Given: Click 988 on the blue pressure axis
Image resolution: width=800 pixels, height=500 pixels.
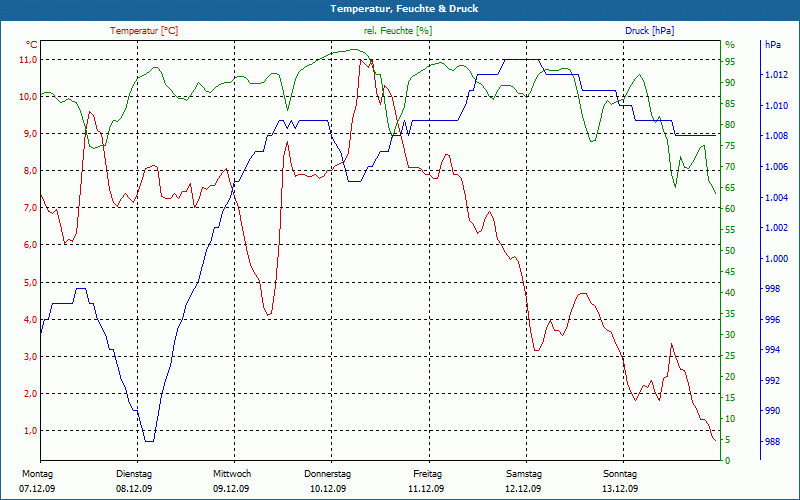Looking at the screenshot, I should (772, 441).
